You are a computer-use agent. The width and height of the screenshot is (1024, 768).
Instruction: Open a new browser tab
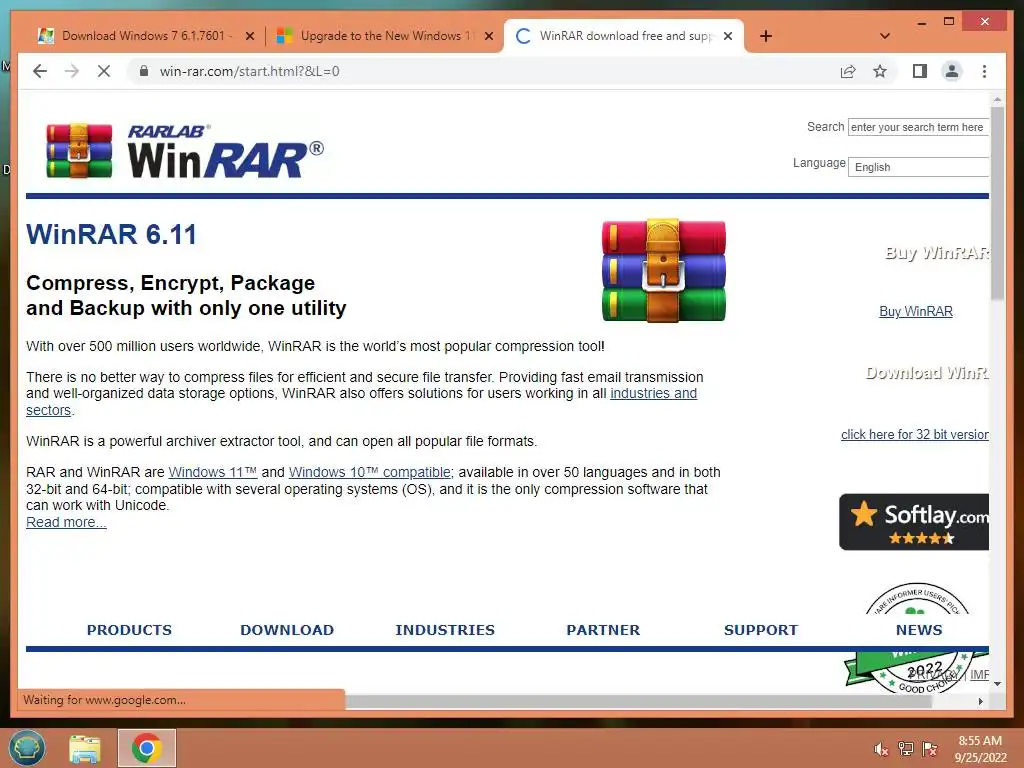(x=766, y=36)
